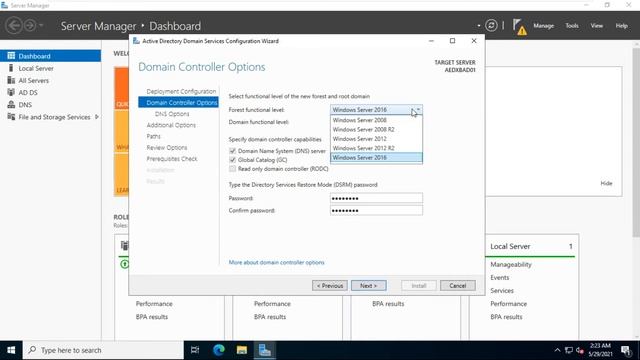
Task: Click the DSRM Password field
Action: click(x=376, y=198)
